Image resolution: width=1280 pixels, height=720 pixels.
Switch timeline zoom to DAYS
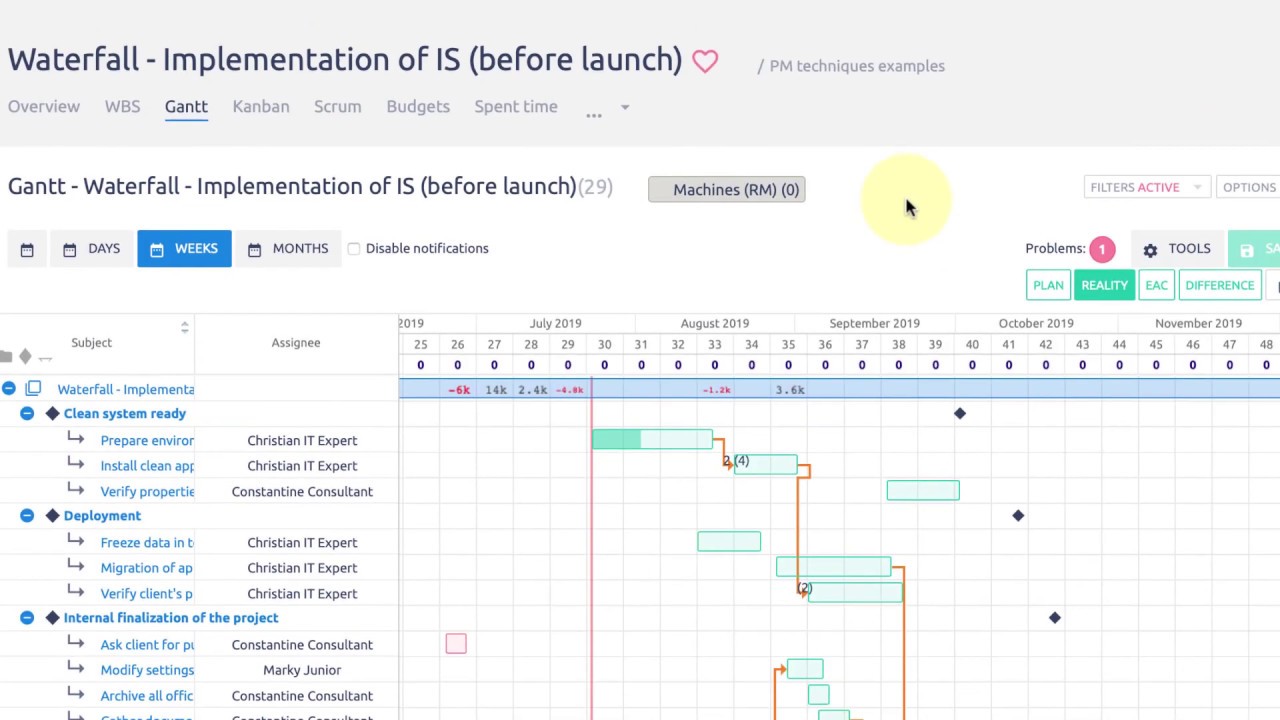91,249
